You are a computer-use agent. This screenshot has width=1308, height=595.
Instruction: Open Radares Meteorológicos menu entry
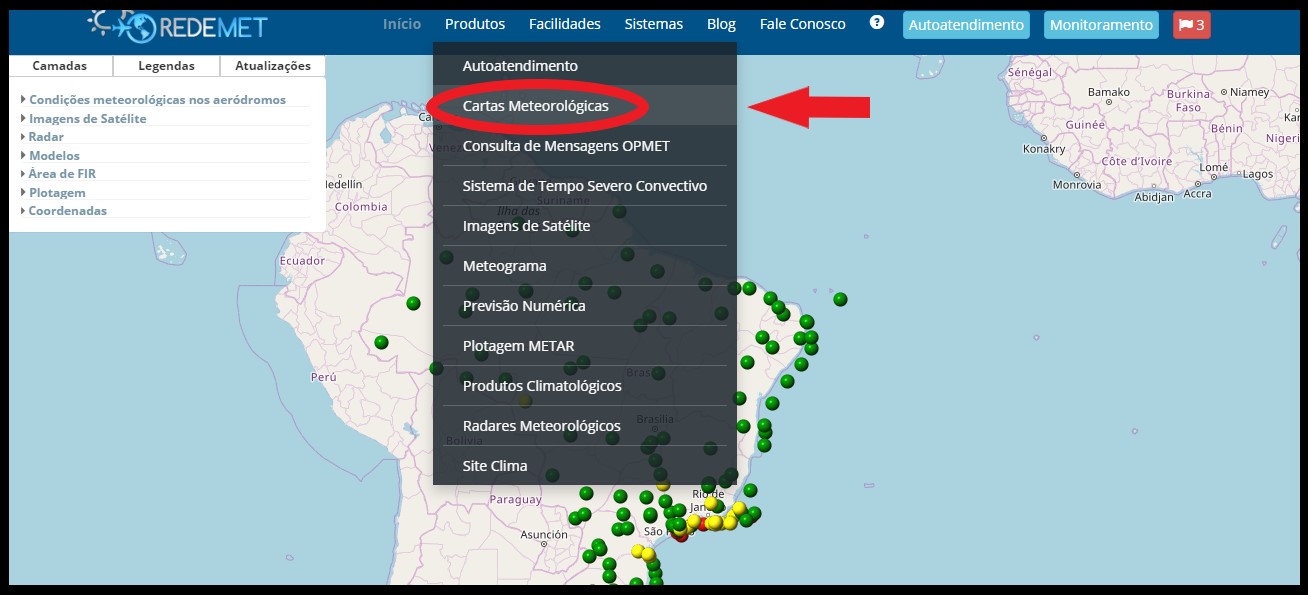pos(541,426)
